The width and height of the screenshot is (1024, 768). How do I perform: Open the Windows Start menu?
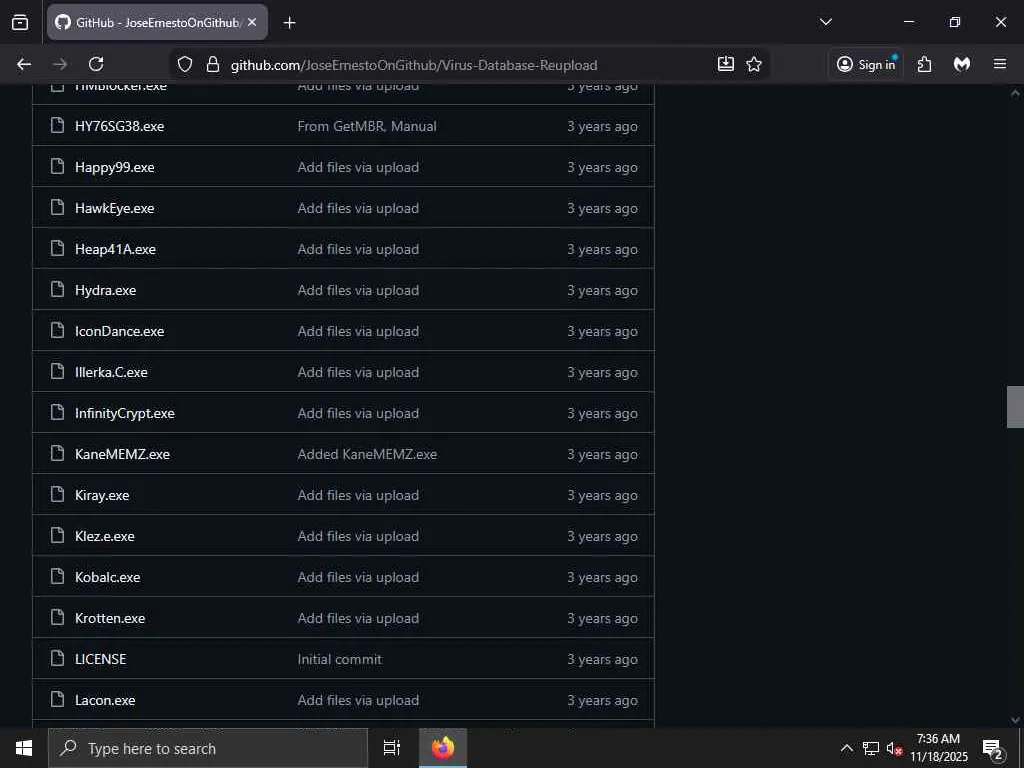tap(24, 748)
